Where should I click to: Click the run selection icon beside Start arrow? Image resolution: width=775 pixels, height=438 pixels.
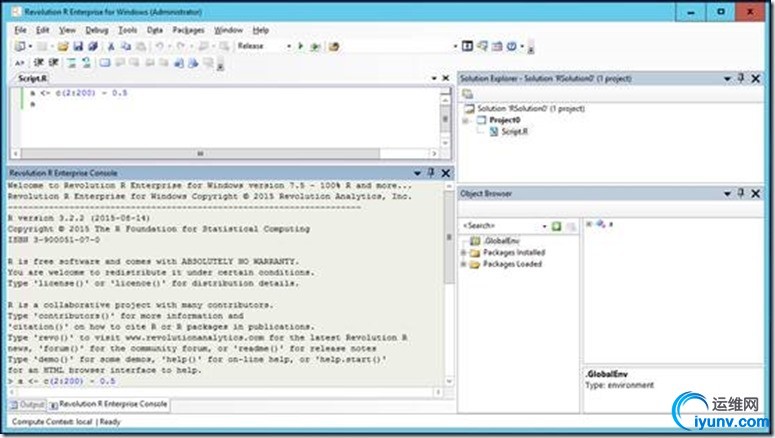pyautogui.click(x=315, y=46)
